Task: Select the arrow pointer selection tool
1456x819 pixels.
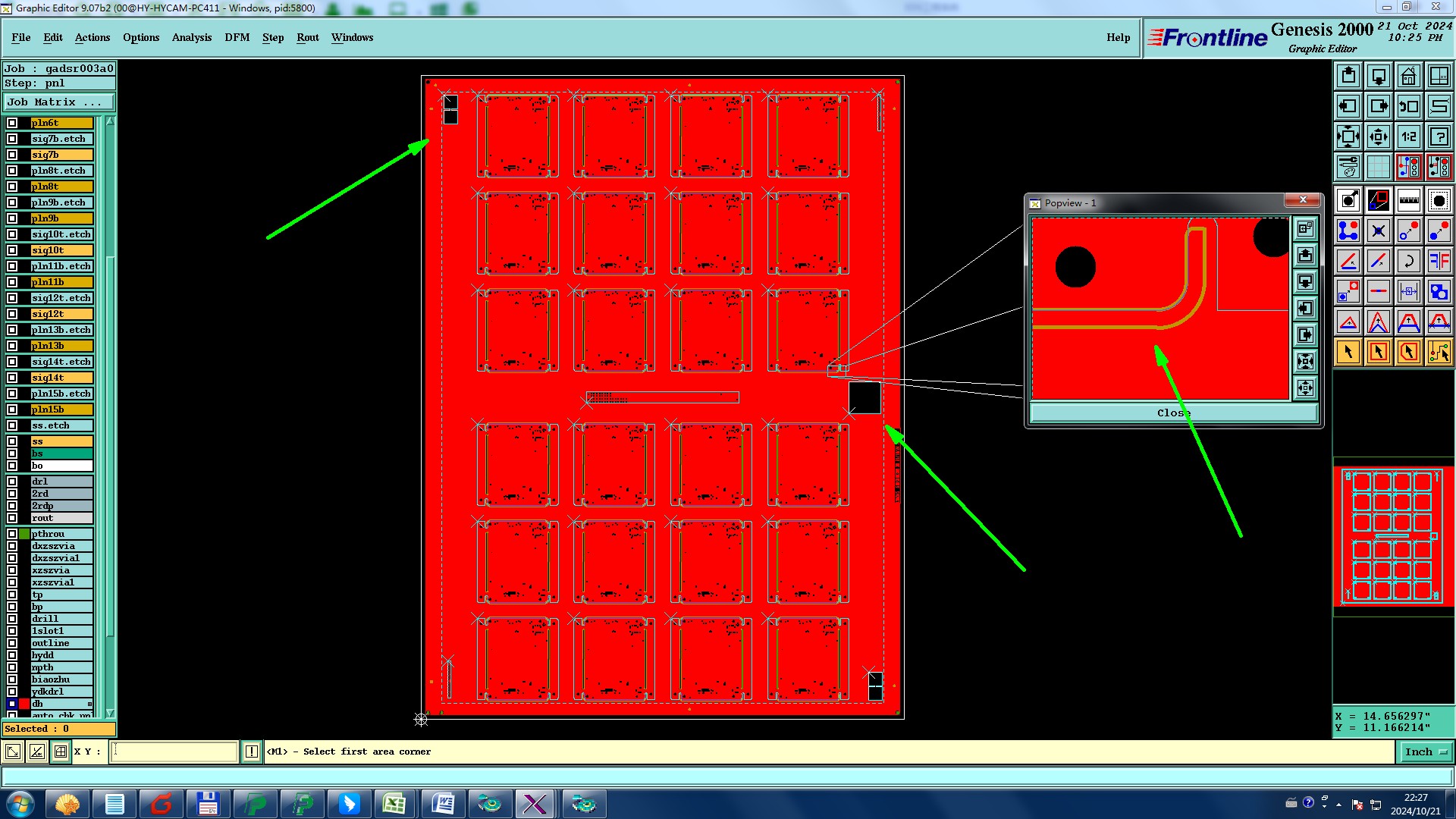Action: [1348, 352]
